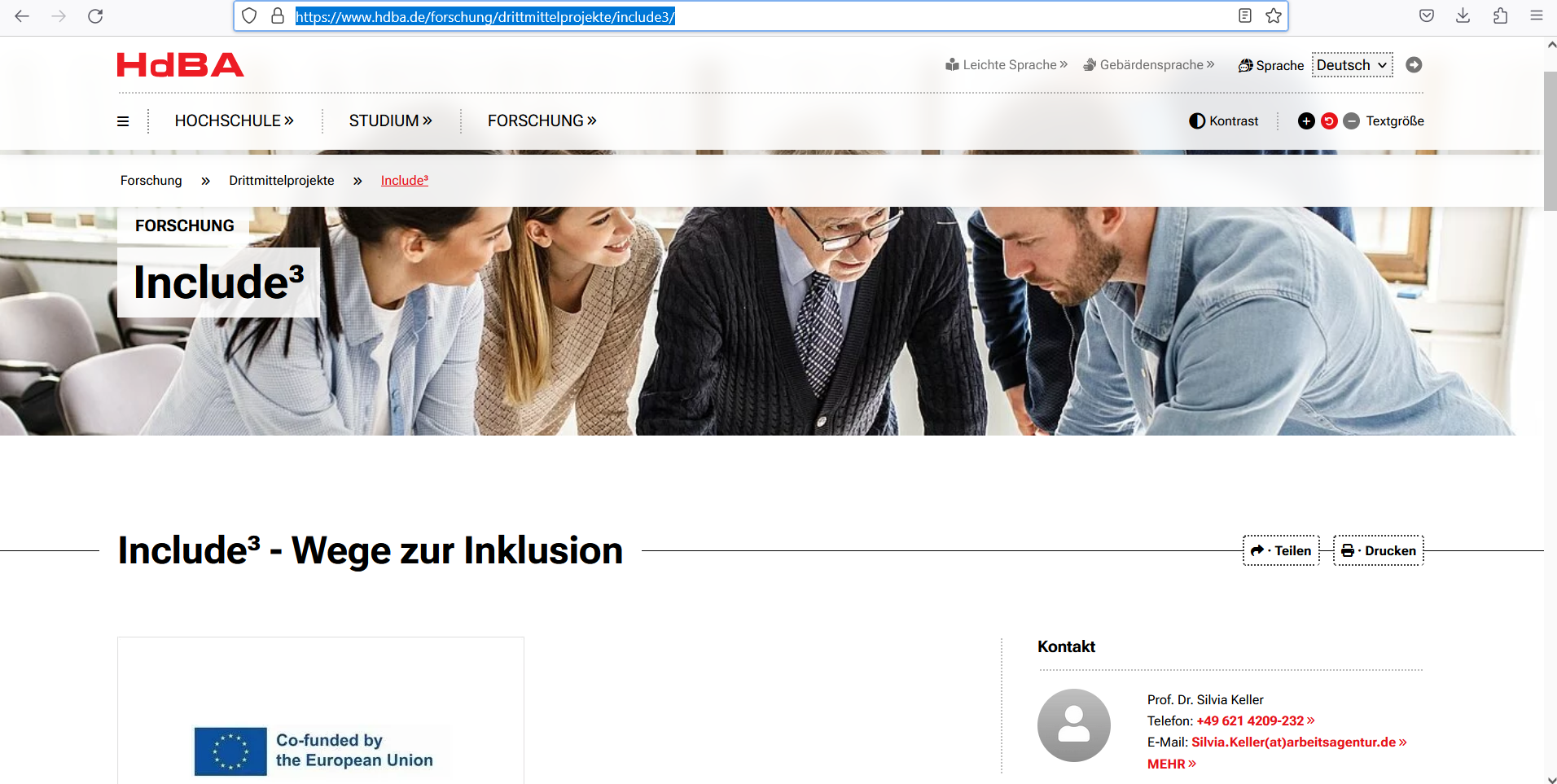The height and width of the screenshot is (784, 1557).
Task: Click the FORSCHUNG label on hero image
Action: [x=184, y=226]
